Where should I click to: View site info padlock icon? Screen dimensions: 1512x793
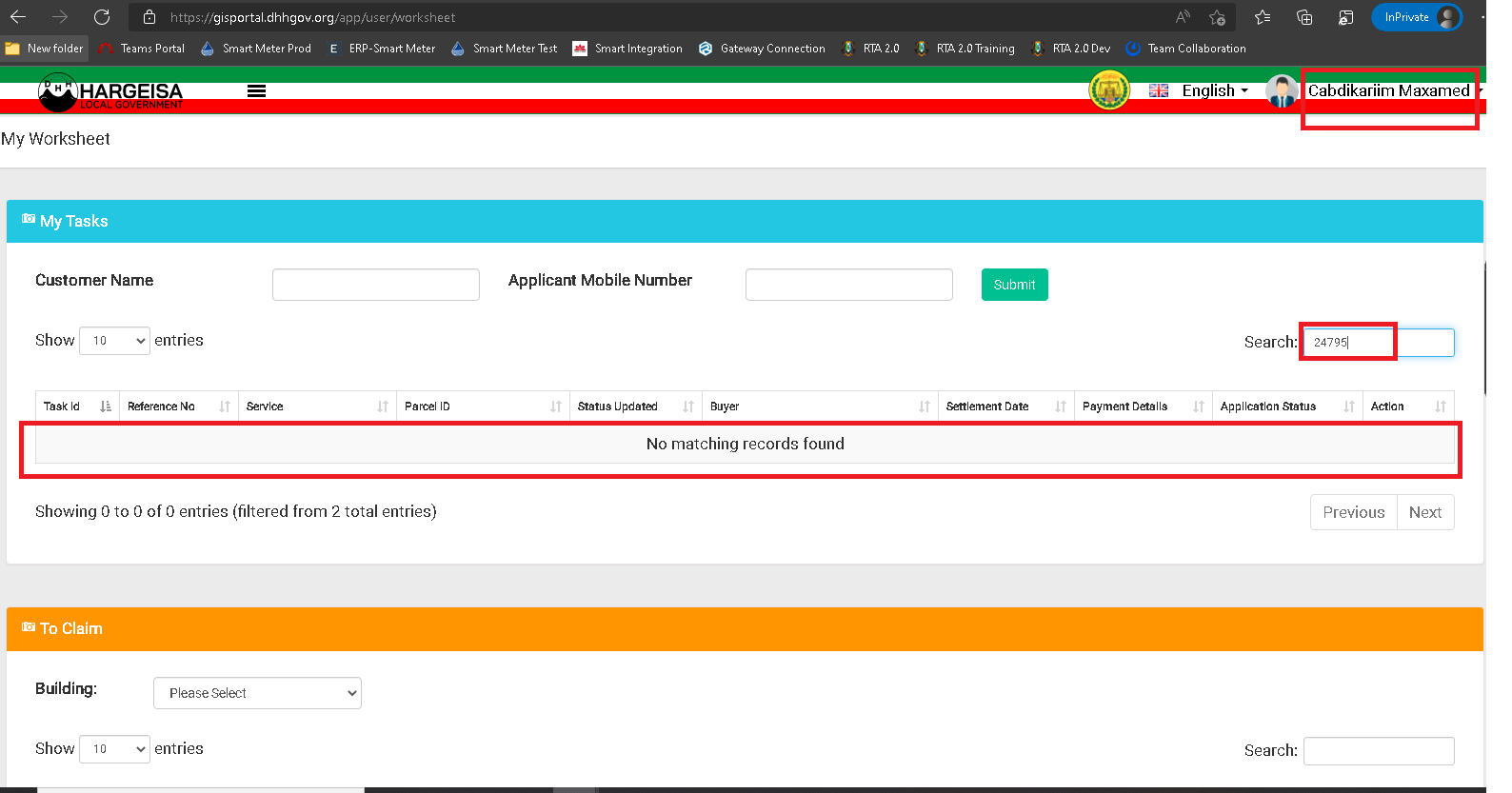pos(149,17)
